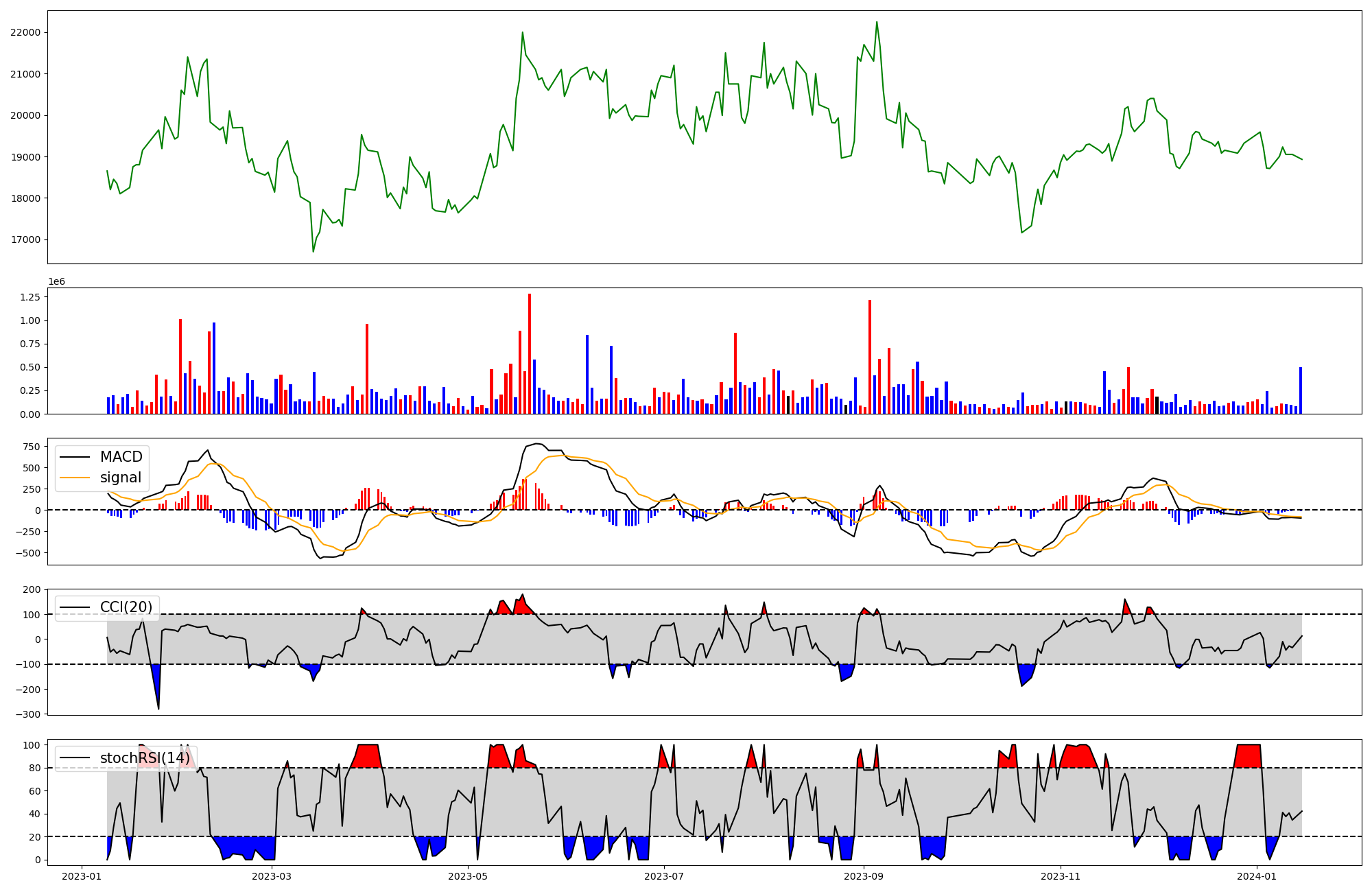The width and height of the screenshot is (1372, 892).
Task: Click the 2023-01 date tick label
Action: click(x=82, y=876)
